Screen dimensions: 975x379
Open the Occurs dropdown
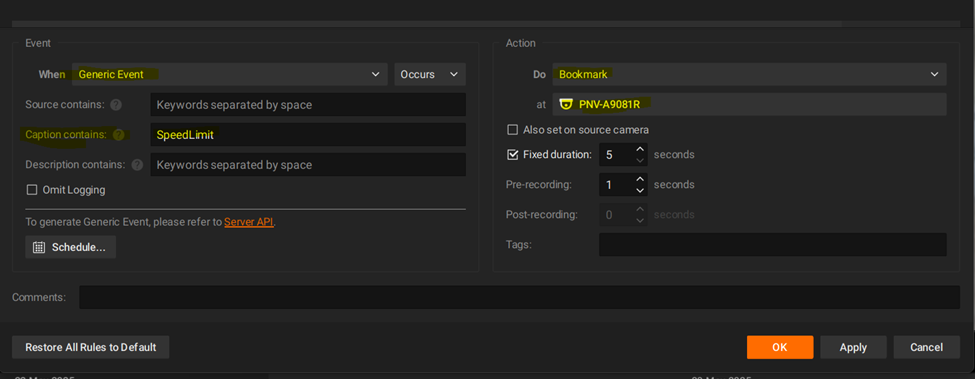pos(430,75)
